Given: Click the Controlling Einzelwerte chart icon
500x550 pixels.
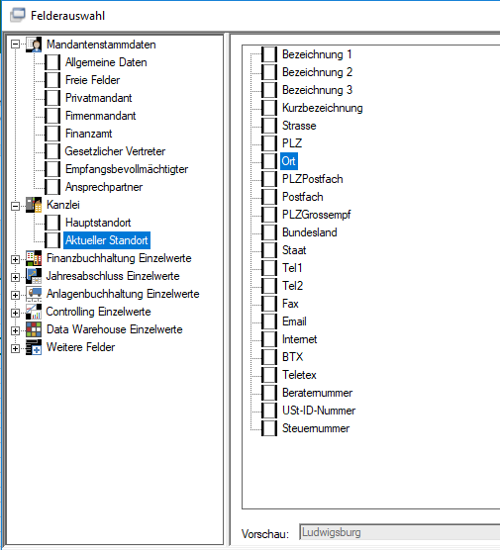Looking at the screenshot, I should point(34,312).
